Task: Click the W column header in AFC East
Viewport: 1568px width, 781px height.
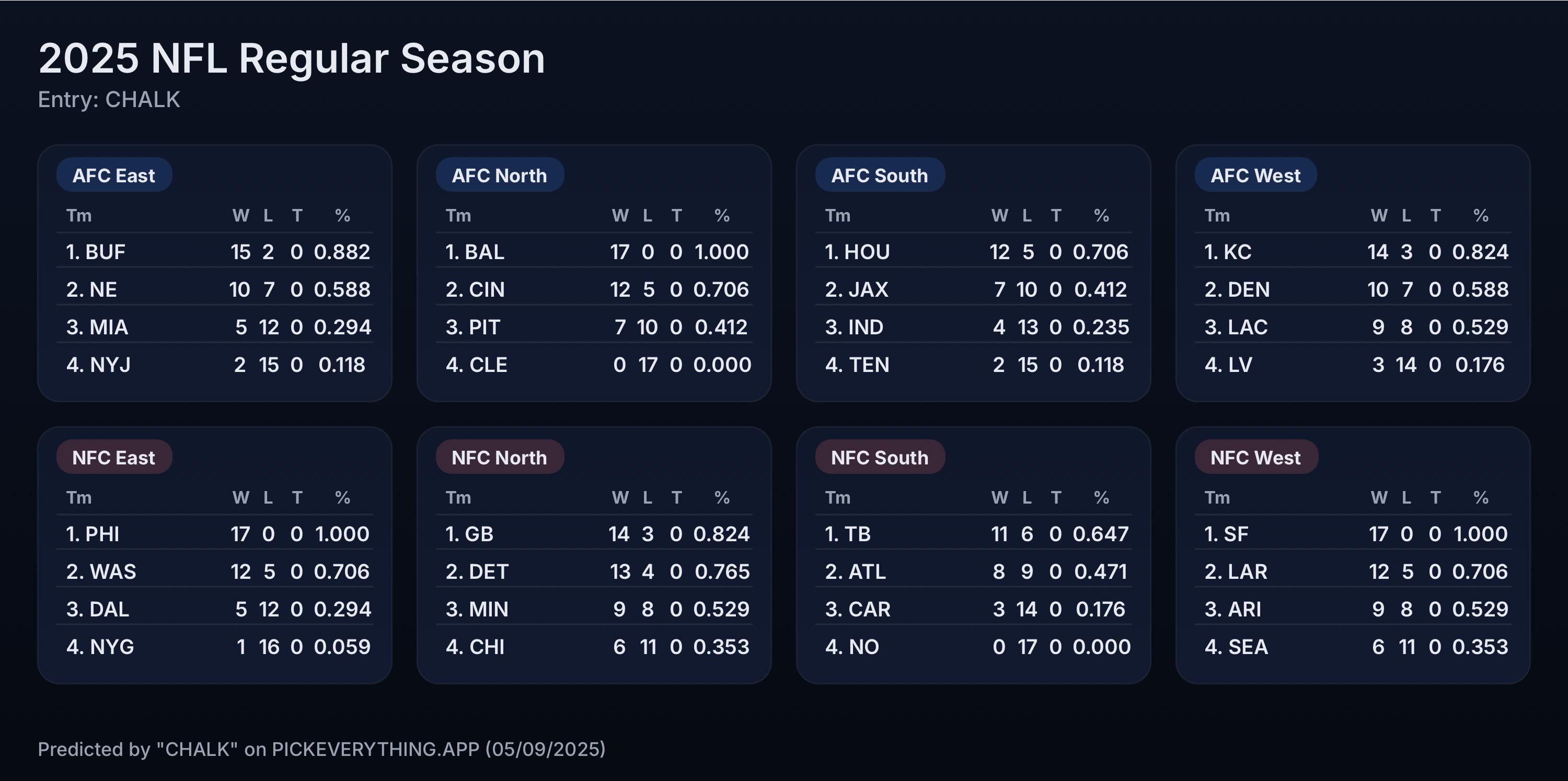Action: click(240, 215)
